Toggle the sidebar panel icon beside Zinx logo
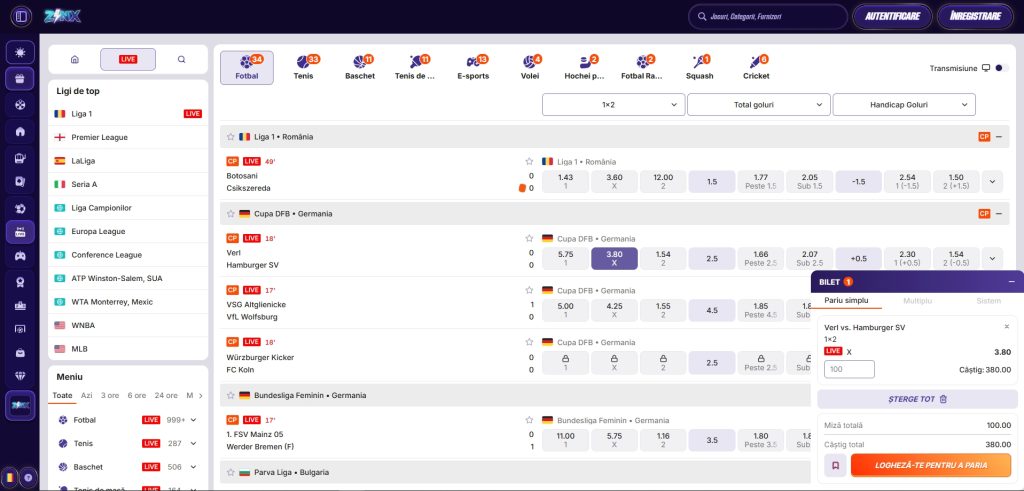The height and width of the screenshot is (491, 1024). tap(20, 16)
